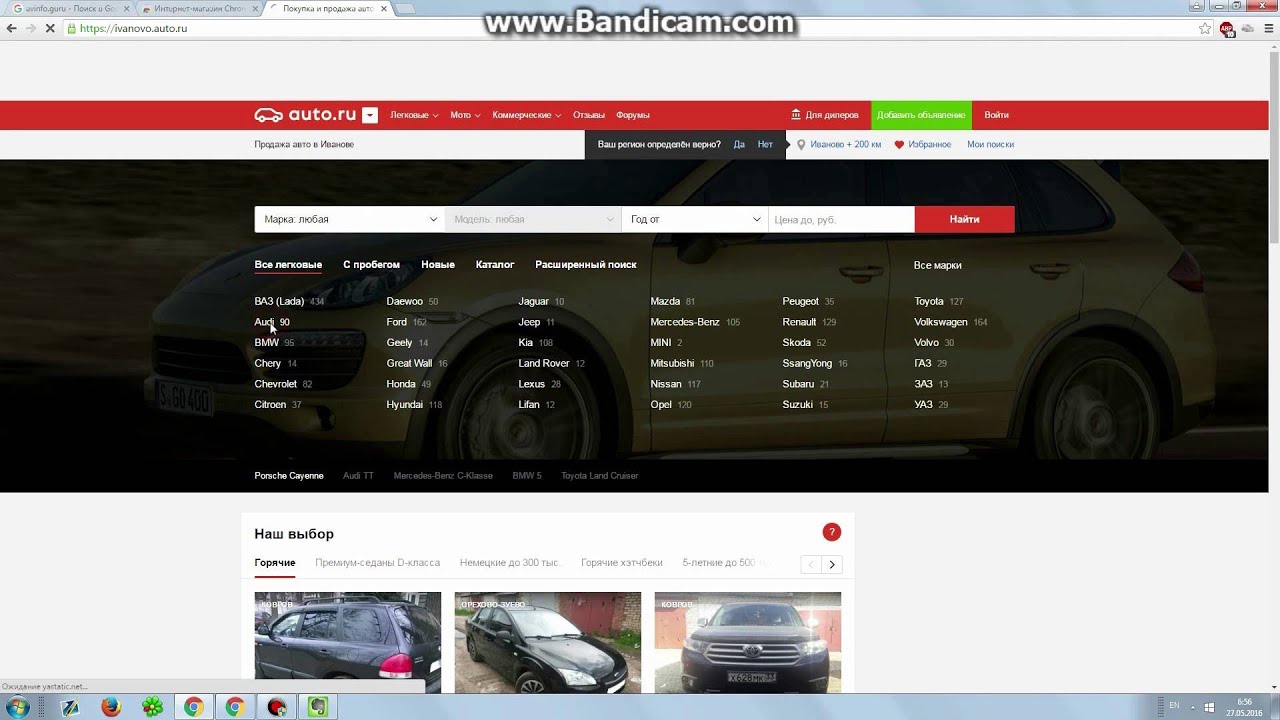Choose the Nissan brand link
Viewport: 1280px width, 720px height.
tap(666, 384)
